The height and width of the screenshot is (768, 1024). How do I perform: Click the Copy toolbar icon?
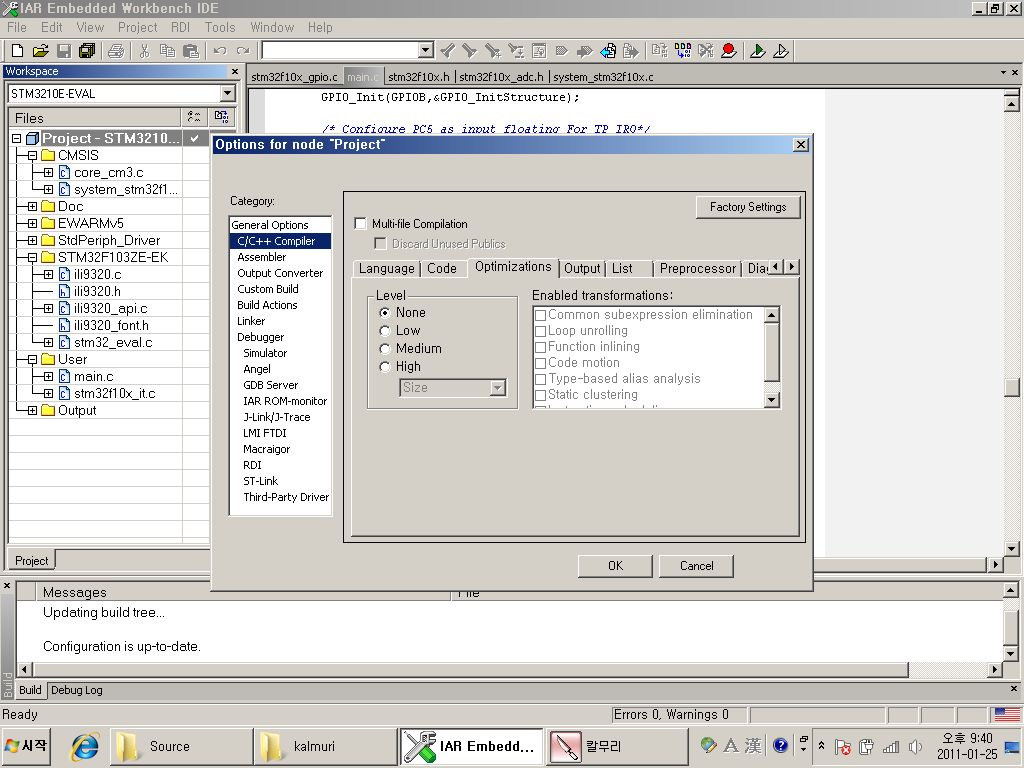click(167, 50)
